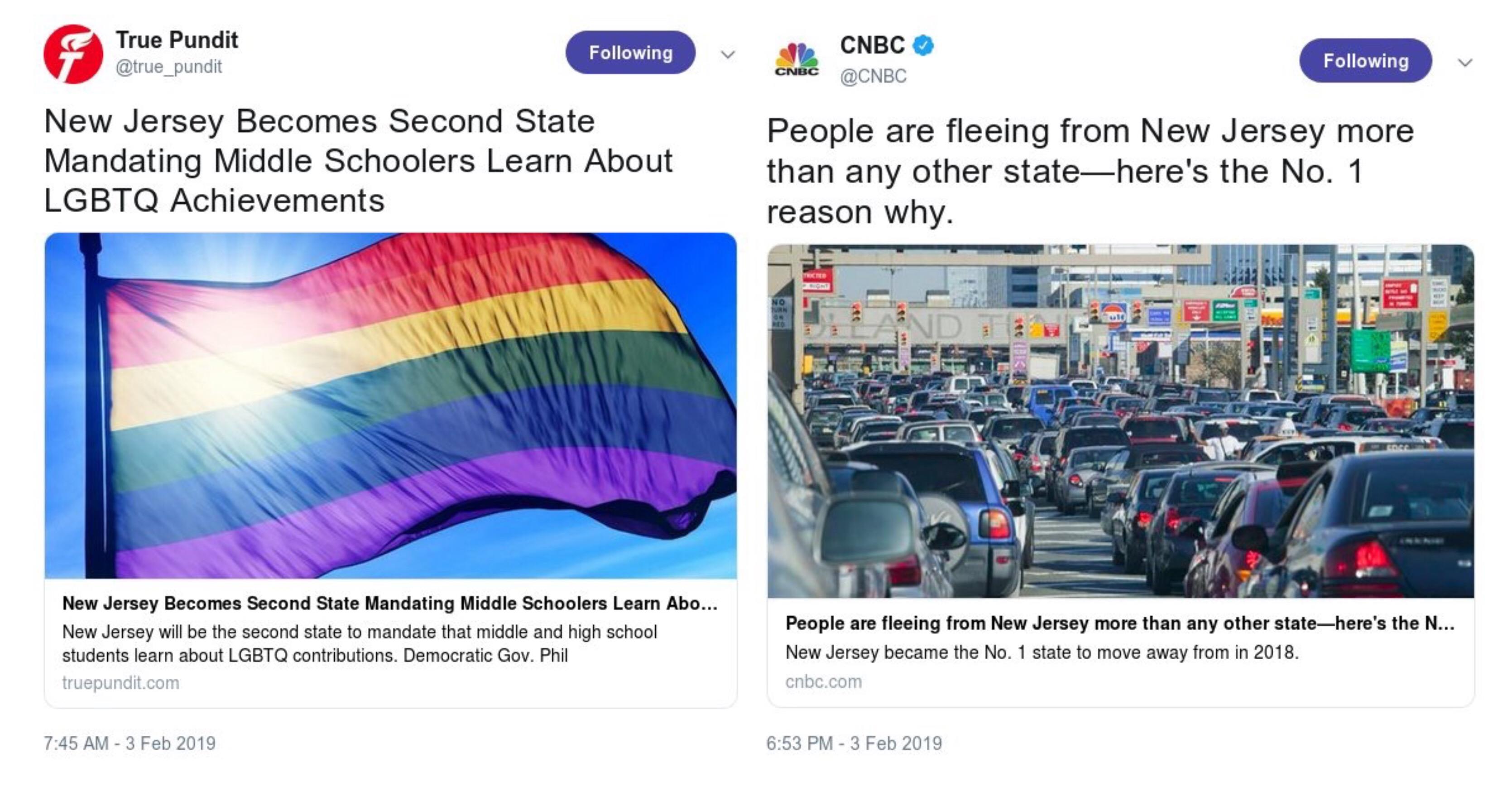Click the truepundit.com link card title
This screenshot has height=787, width=1512.
point(390,603)
